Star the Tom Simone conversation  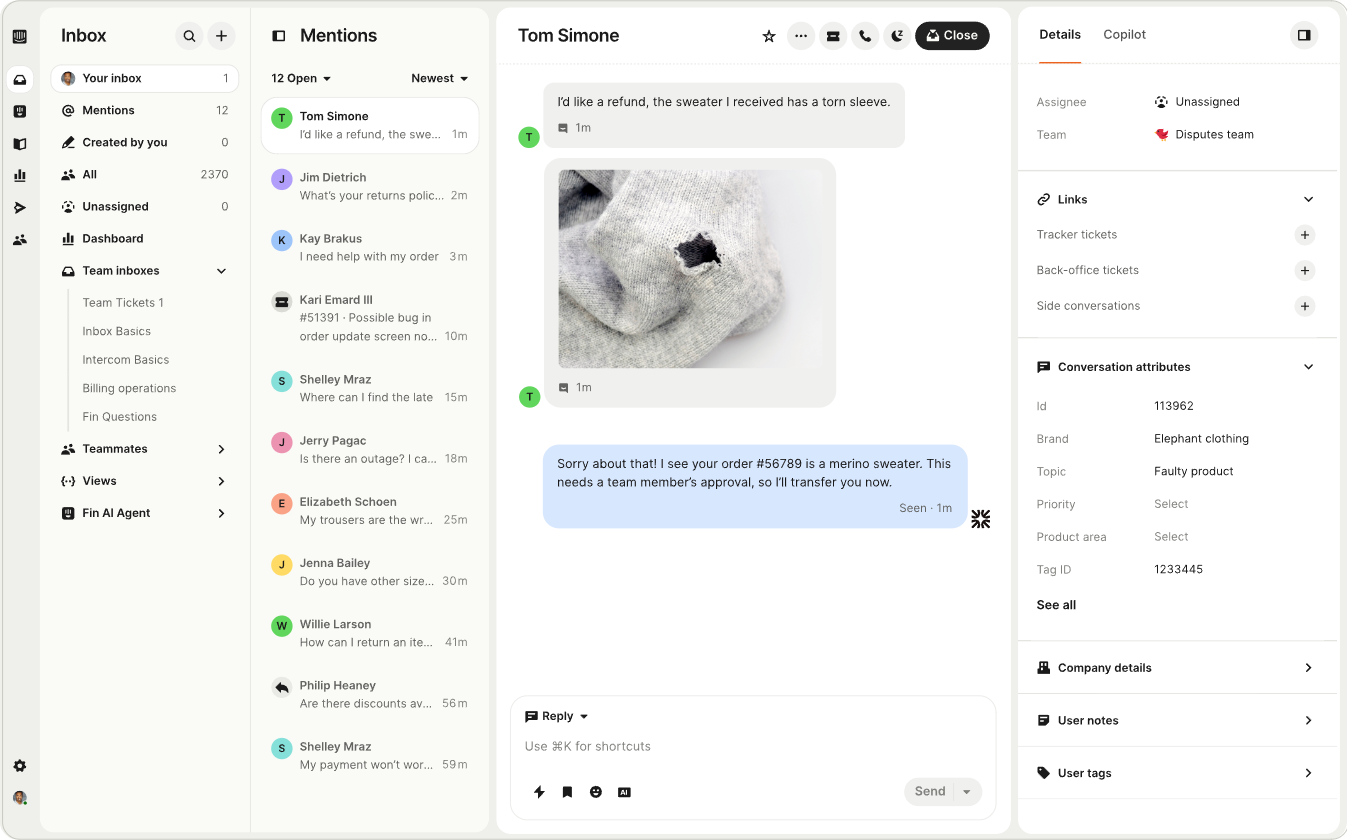tap(769, 35)
